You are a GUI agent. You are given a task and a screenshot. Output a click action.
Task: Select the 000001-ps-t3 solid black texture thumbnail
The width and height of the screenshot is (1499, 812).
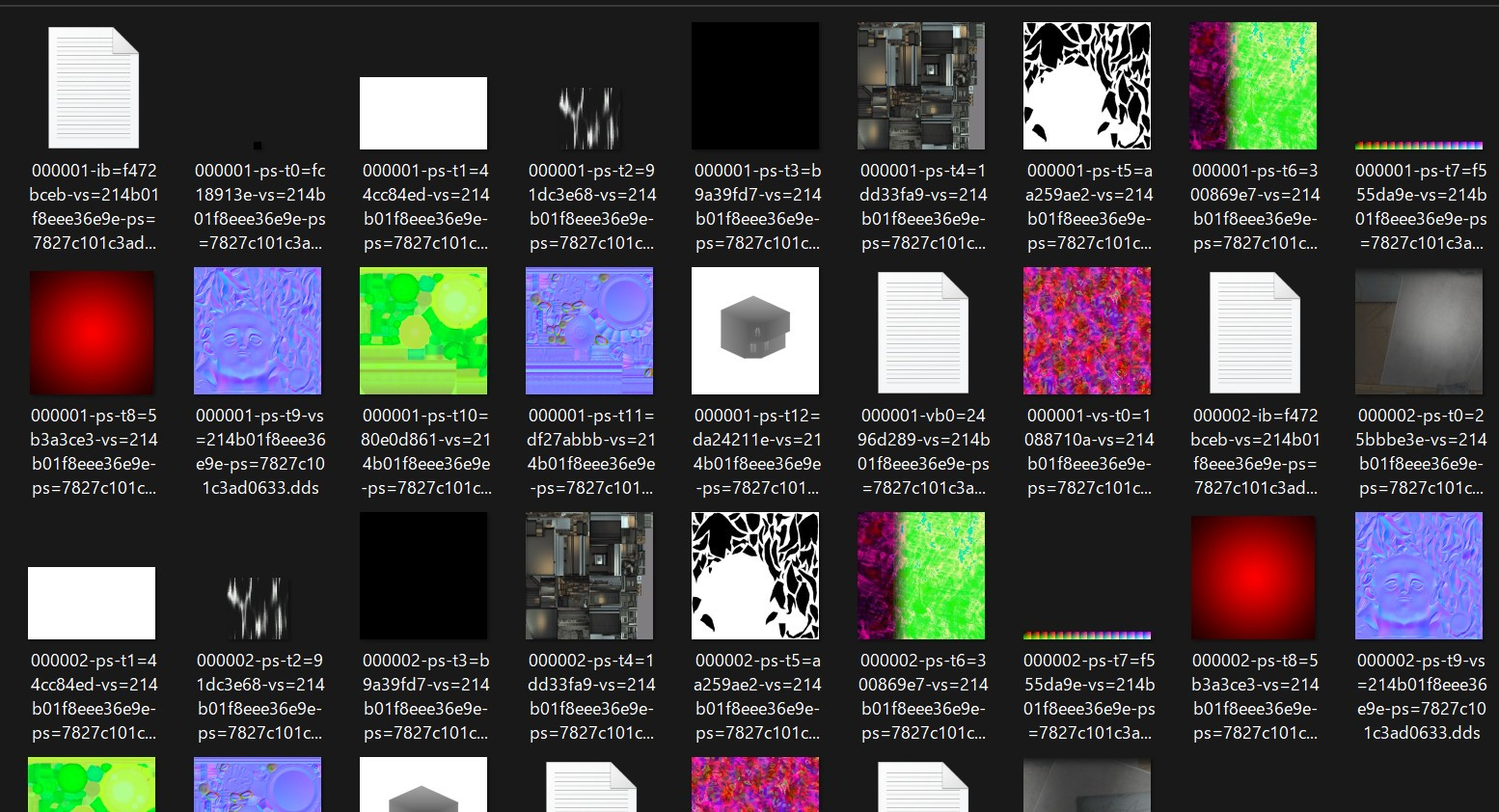[755, 86]
